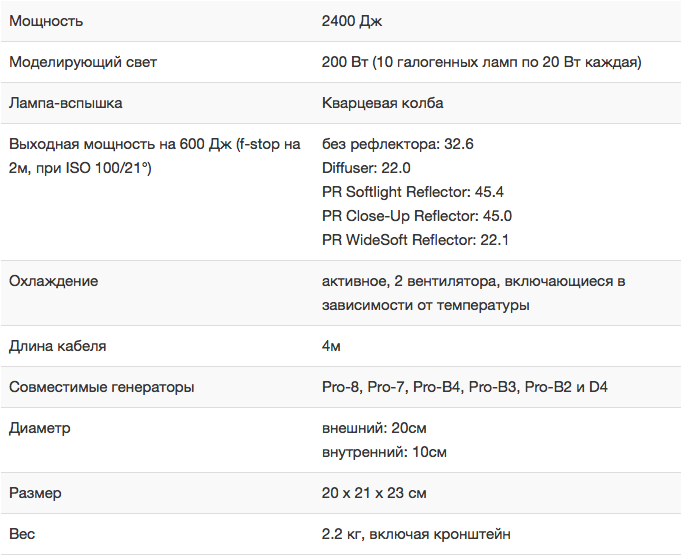Image resolution: width=681 pixels, height=555 pixels.
Task: Click PR WideSoft Reflector: 22.1 line
Action: click(x=415, y=239)
